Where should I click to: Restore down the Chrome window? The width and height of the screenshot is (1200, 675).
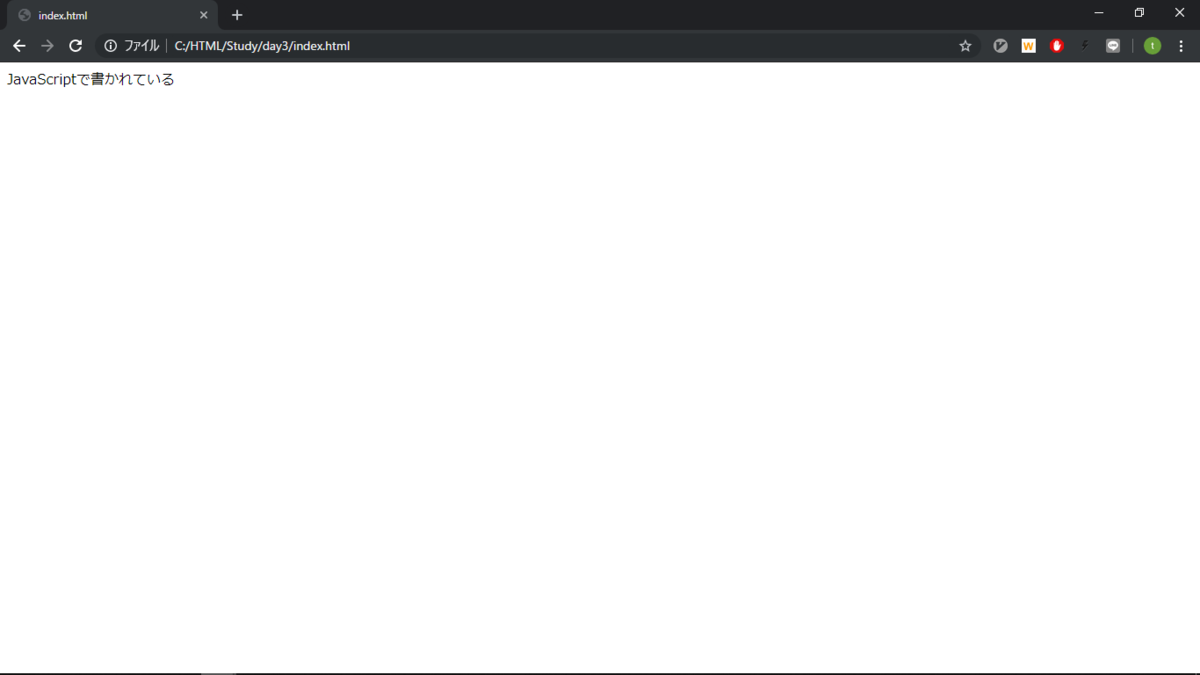tap(1139, 13)
